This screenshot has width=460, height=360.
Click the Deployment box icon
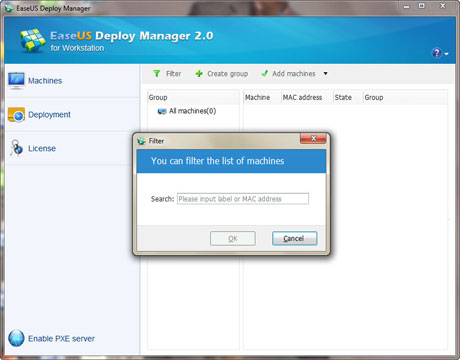pyautogui.click(x=16, y=115)
